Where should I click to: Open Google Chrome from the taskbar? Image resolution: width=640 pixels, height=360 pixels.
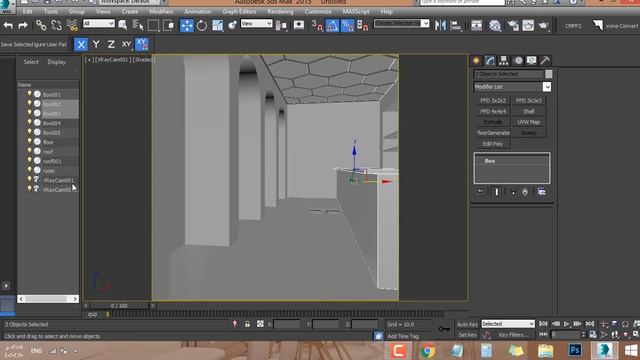point(427,350)
